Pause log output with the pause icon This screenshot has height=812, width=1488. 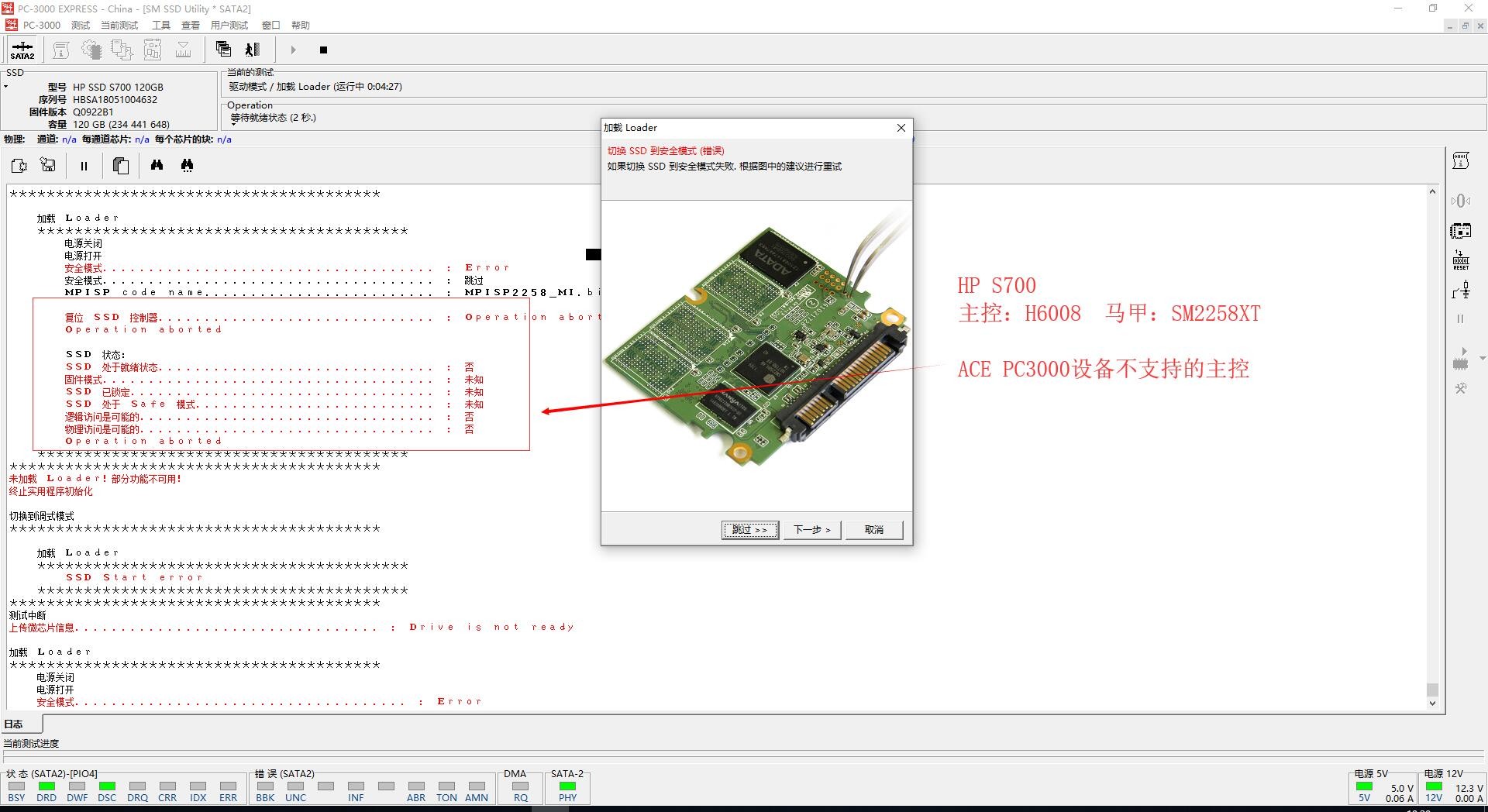coord(84,165)
